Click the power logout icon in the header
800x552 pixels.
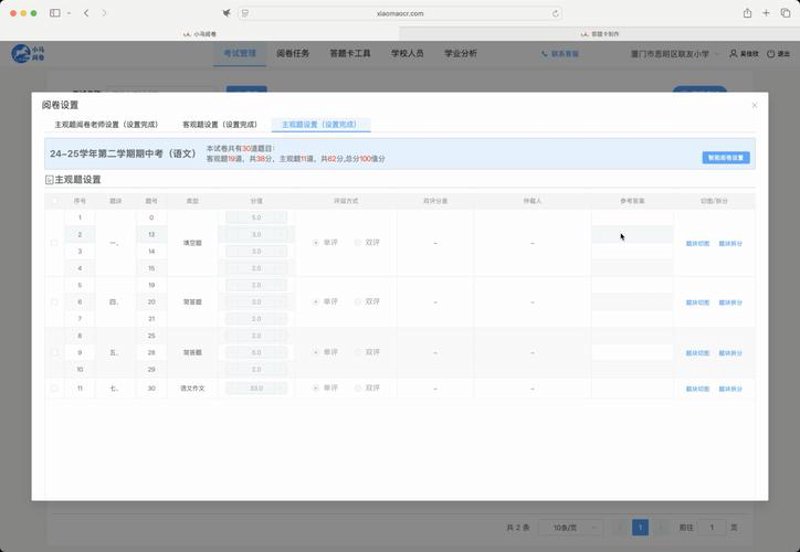pyautogui.click(x=771, y=54)
